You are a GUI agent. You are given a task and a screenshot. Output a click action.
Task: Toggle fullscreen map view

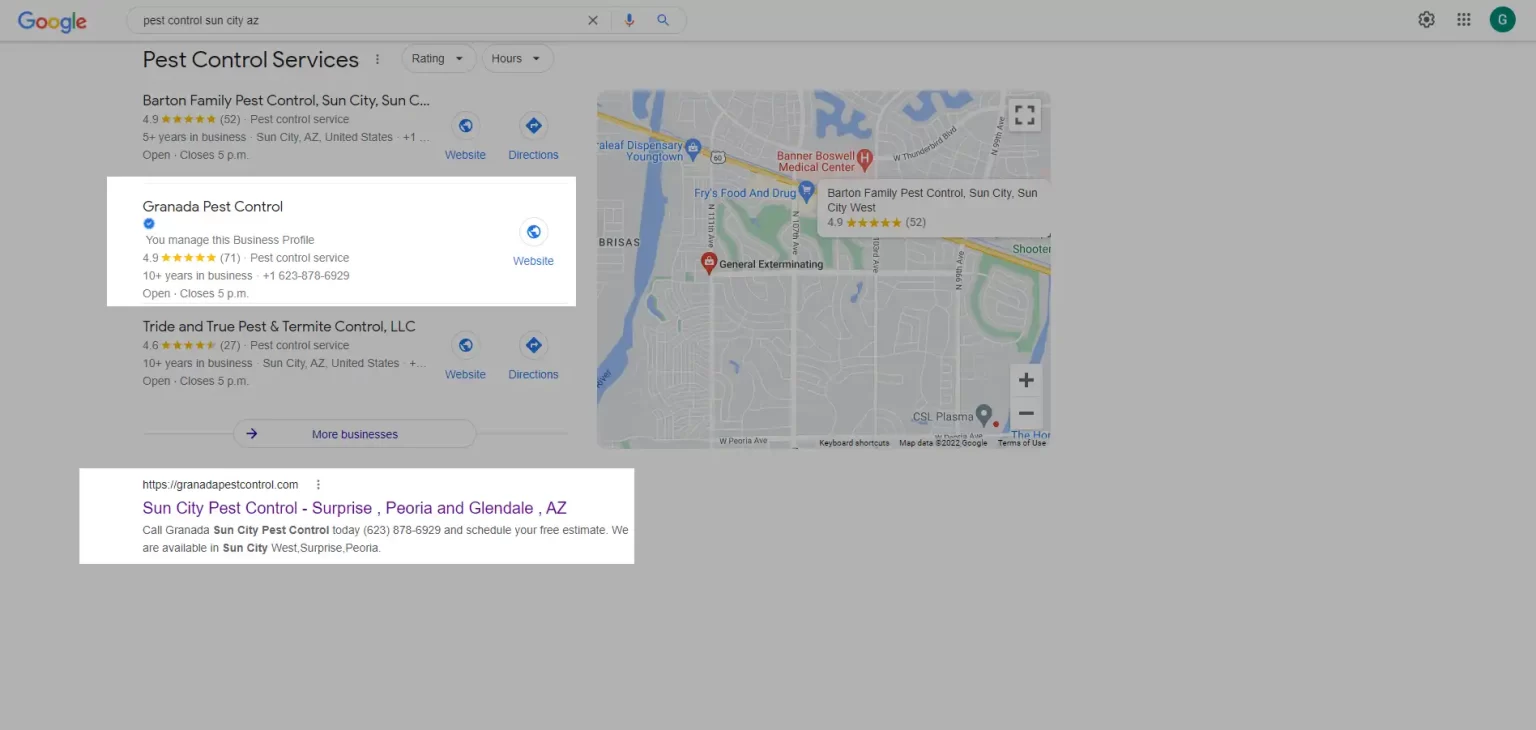click(1024, 115)
